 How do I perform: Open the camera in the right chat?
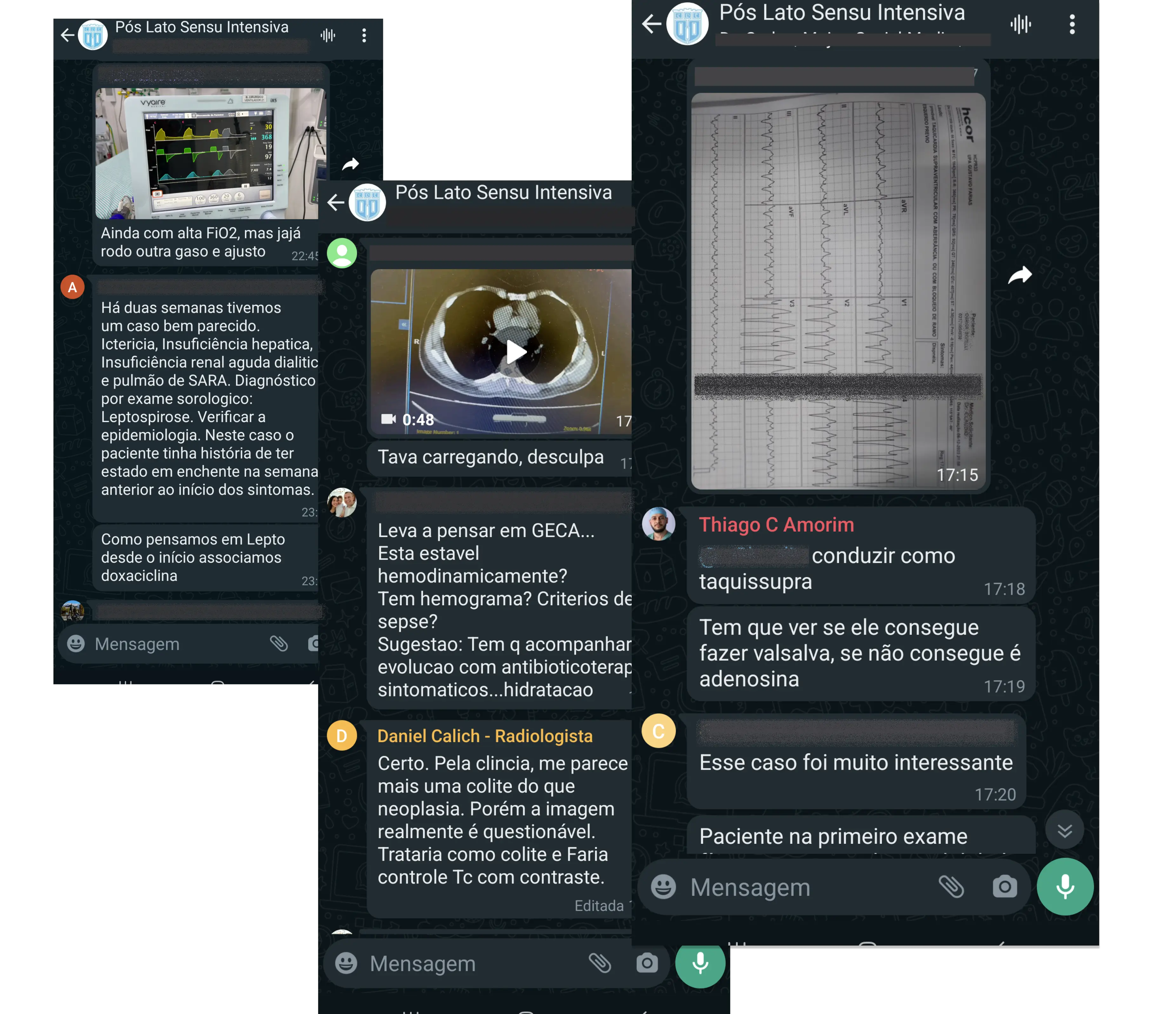(x=1004, y=886)
